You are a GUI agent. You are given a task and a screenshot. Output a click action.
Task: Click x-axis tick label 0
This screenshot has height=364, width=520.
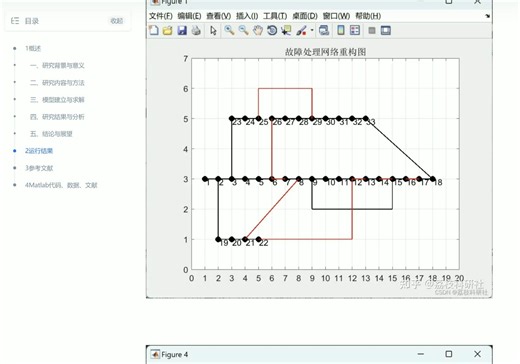[191, 278]
